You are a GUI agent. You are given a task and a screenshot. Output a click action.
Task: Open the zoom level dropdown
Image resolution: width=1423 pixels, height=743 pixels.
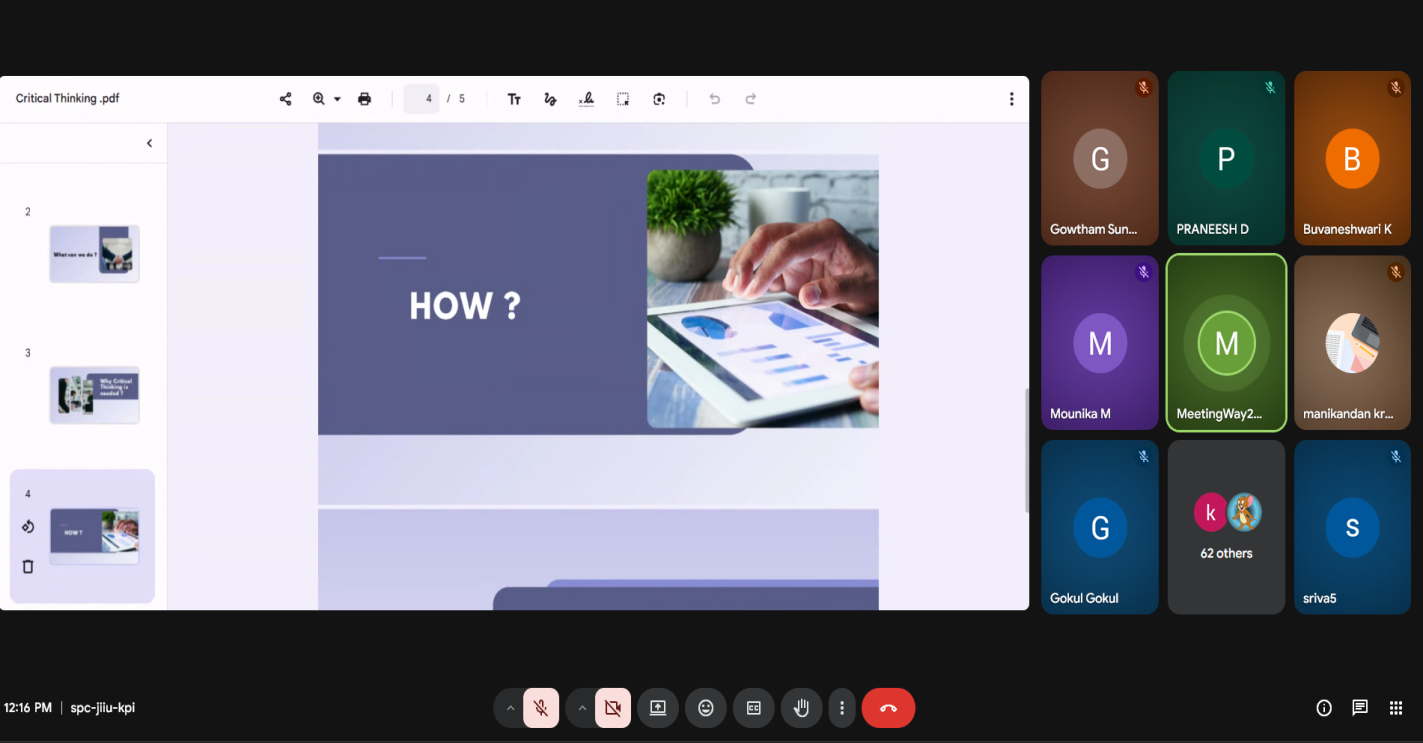pyautogui.click(x=337, y=99)
